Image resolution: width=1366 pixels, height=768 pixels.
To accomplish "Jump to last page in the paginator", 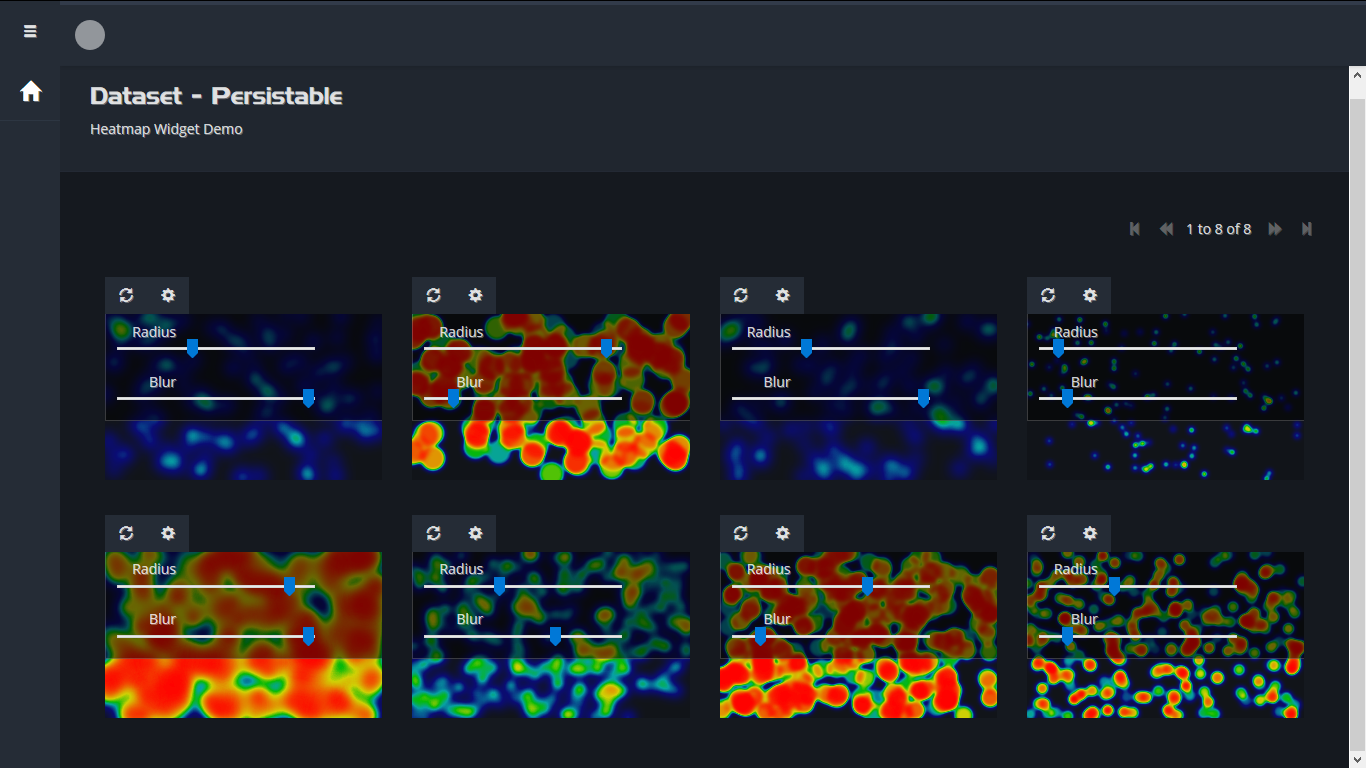I will pos(1306,229).
